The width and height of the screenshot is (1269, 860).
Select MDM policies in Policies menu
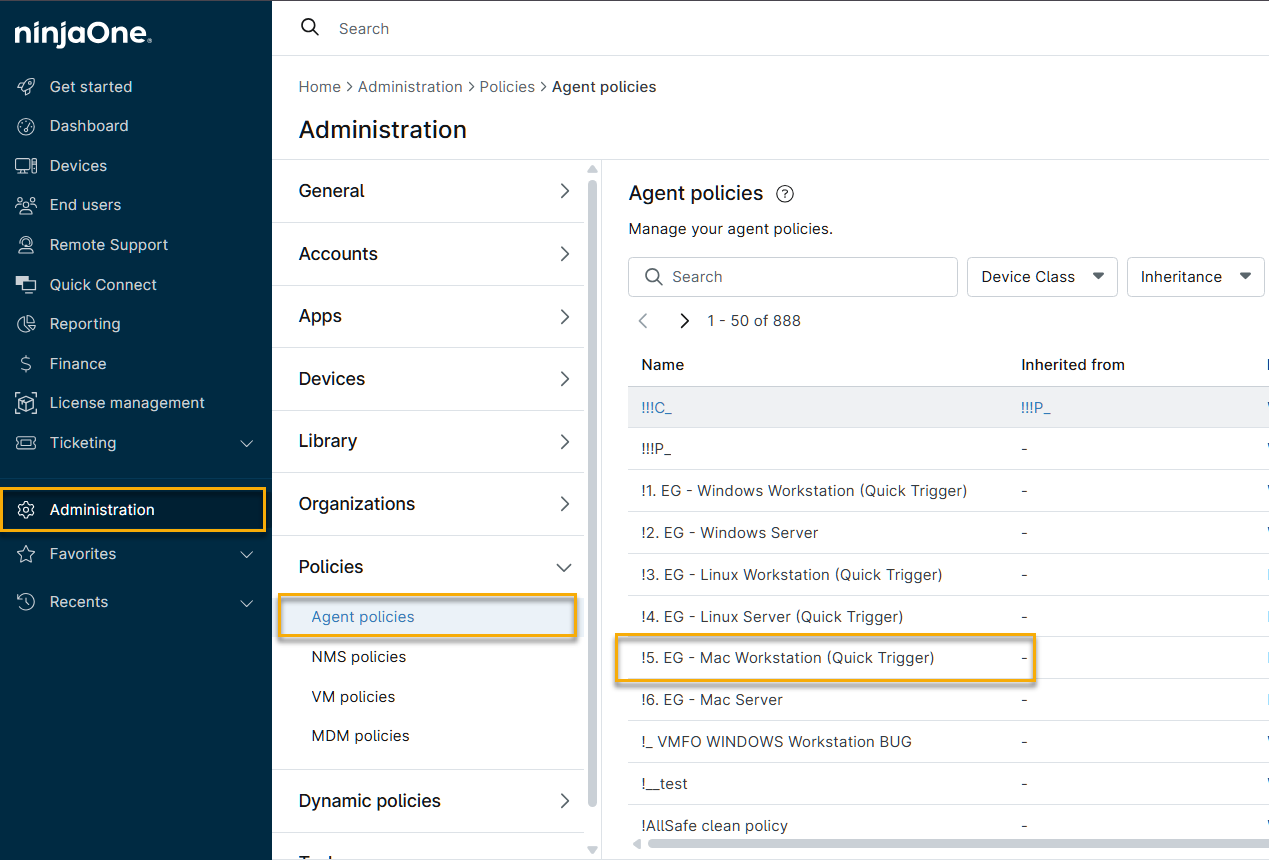360,736
